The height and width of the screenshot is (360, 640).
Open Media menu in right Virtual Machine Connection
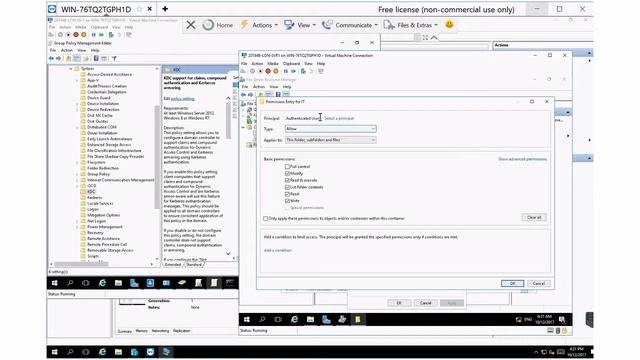273,64
